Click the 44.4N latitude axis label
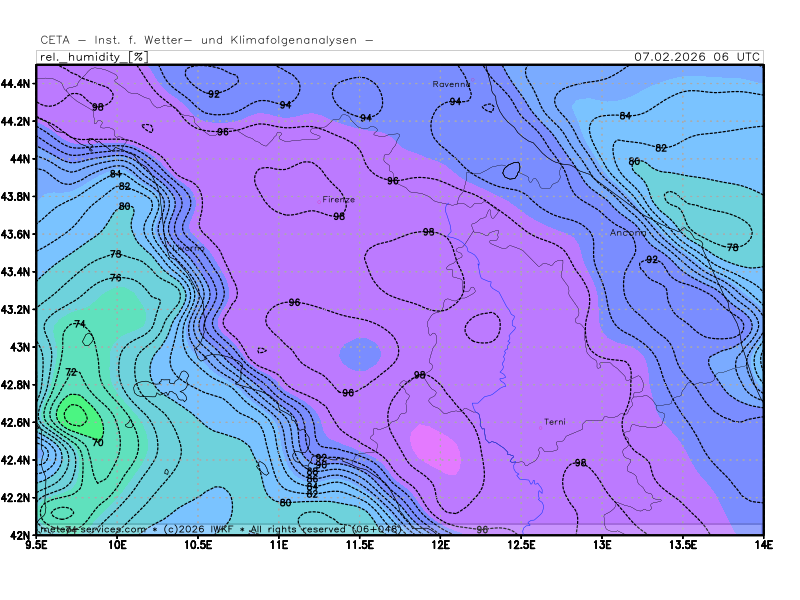 pyautogui.click(x=17, y=83)
